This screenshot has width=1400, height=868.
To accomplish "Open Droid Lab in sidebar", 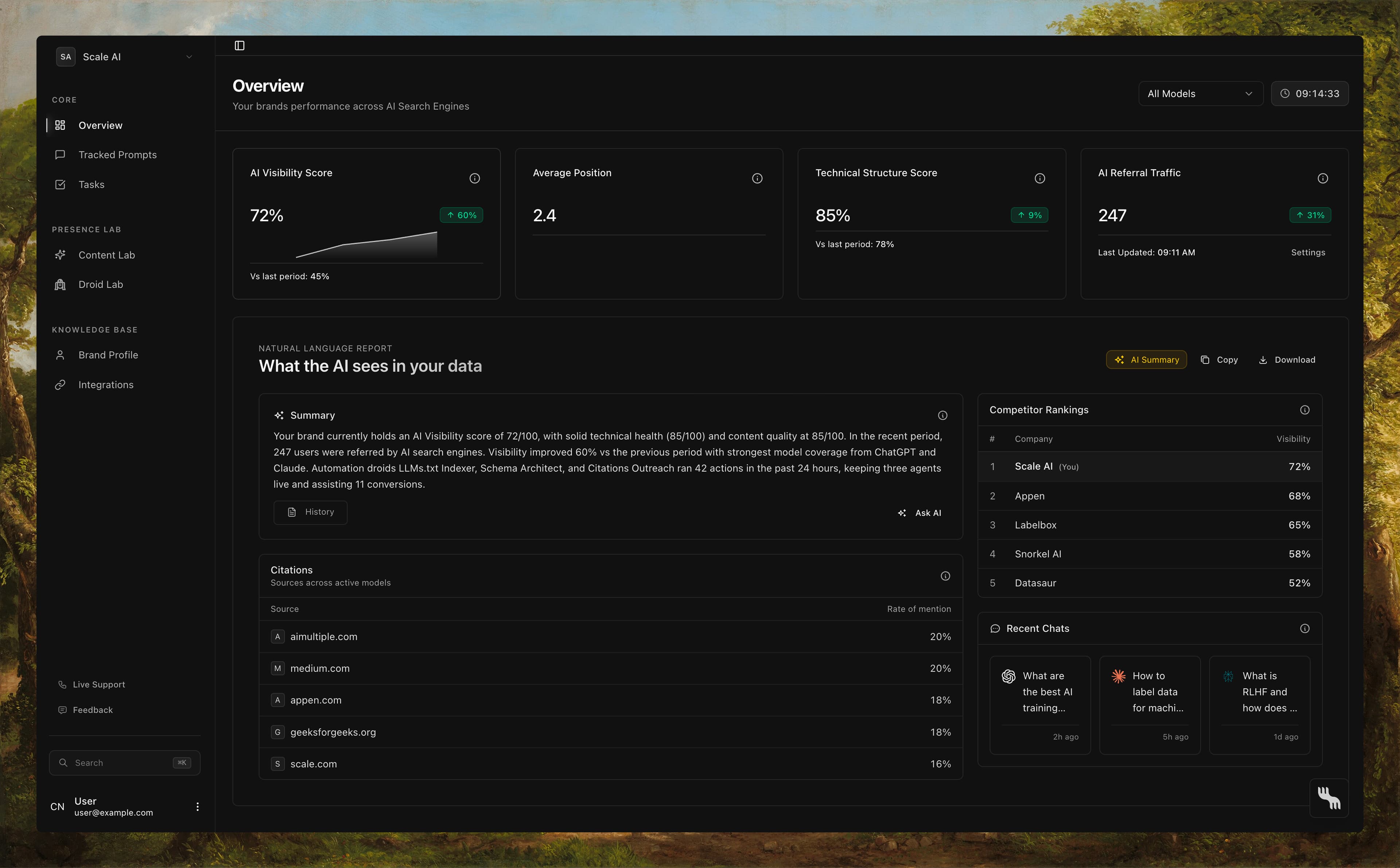I will click(x=101, y=285).
